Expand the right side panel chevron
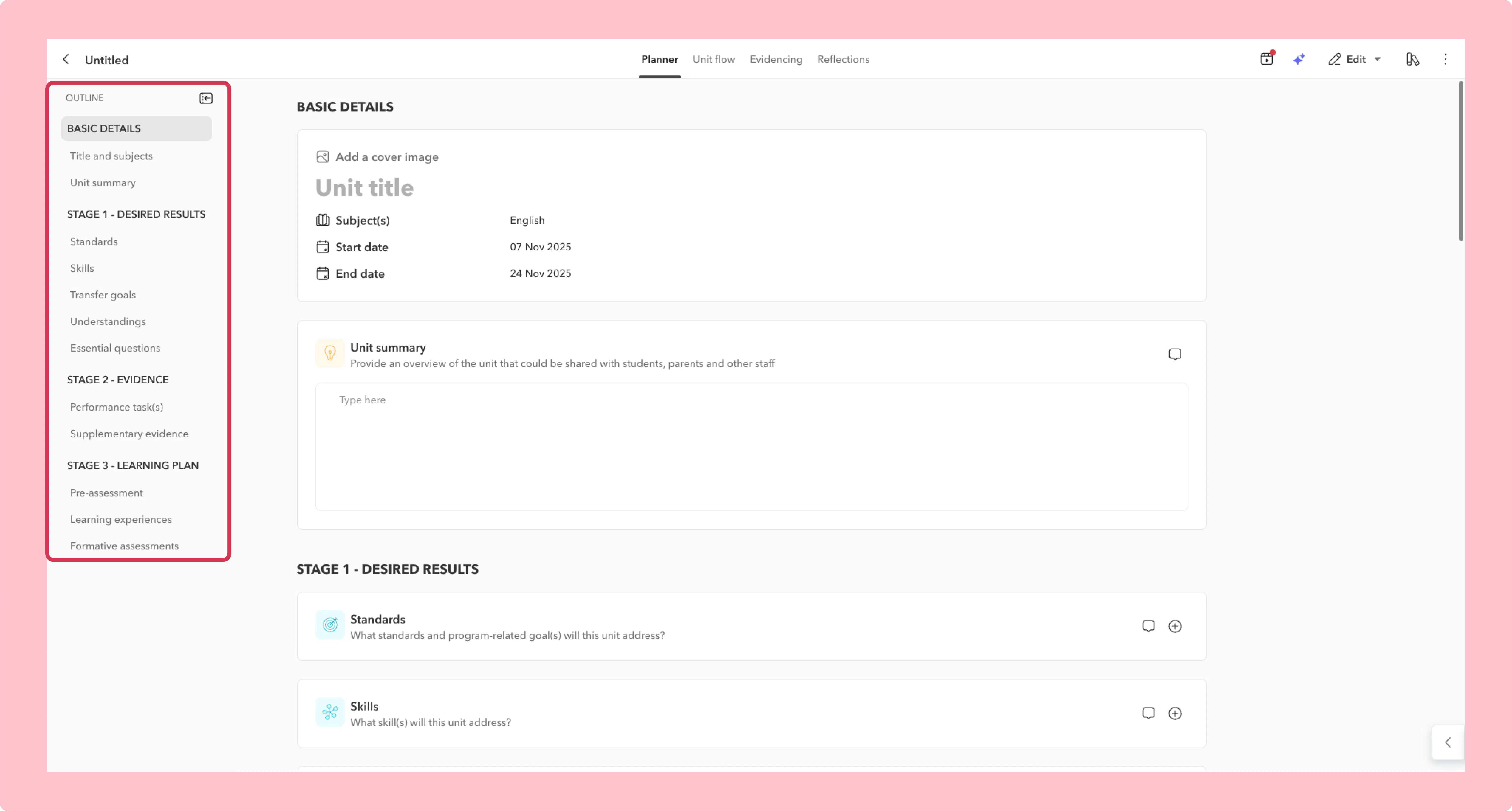This screenshot has width=1512, height=811. [x=1448, y=742]
